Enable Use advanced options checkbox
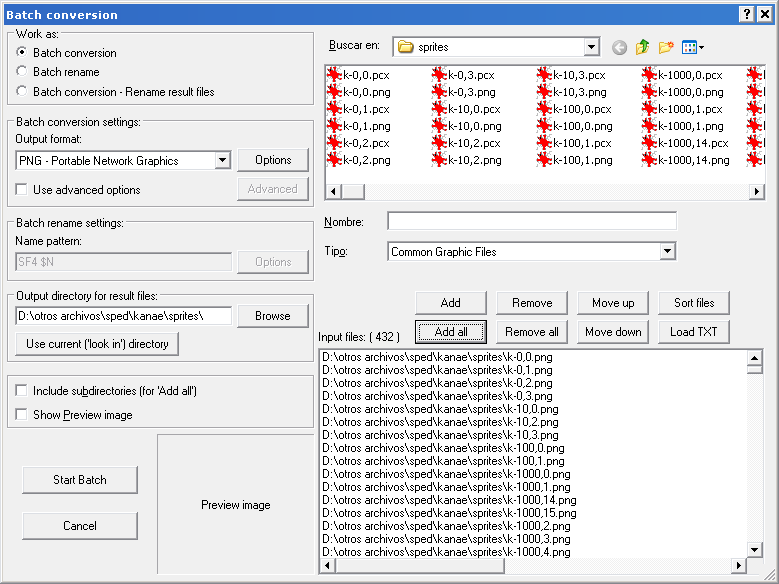Screen dimensions: 779x584 click(x=22, y=190)
